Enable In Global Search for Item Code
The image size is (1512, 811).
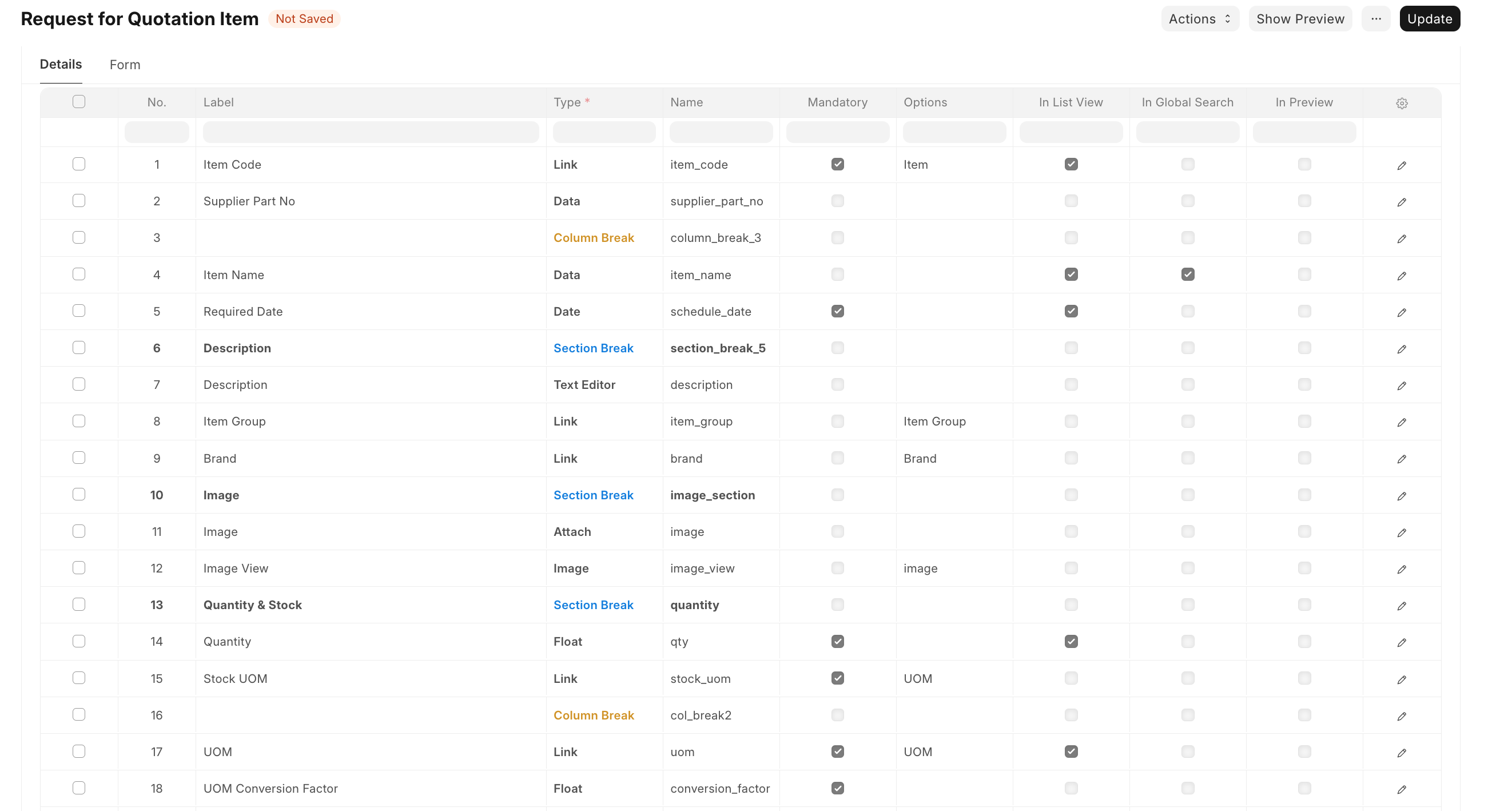point(1187,164)
